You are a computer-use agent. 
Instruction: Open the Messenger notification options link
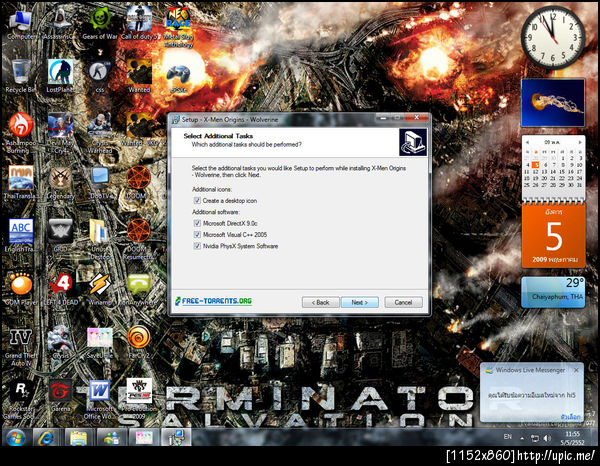coord(571,416)
